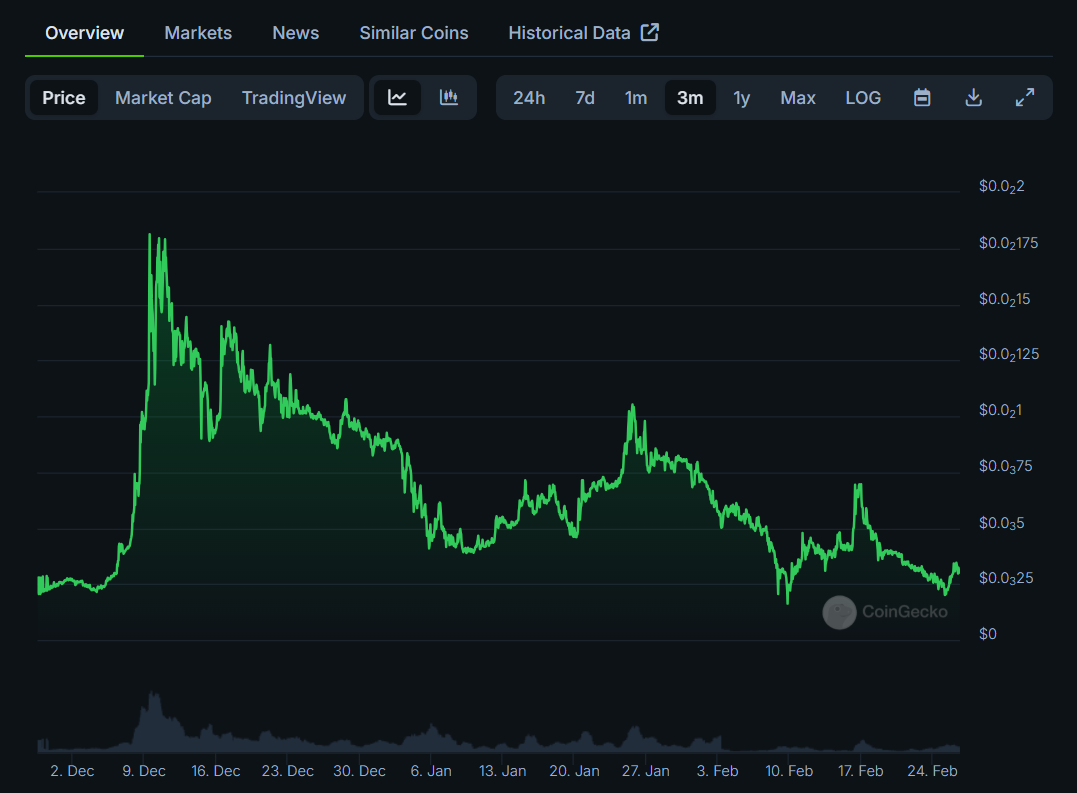Click the 24. Feb date label
This screenshot has height=793, width=1077.
pyautogui.click(x=932, y=771)
